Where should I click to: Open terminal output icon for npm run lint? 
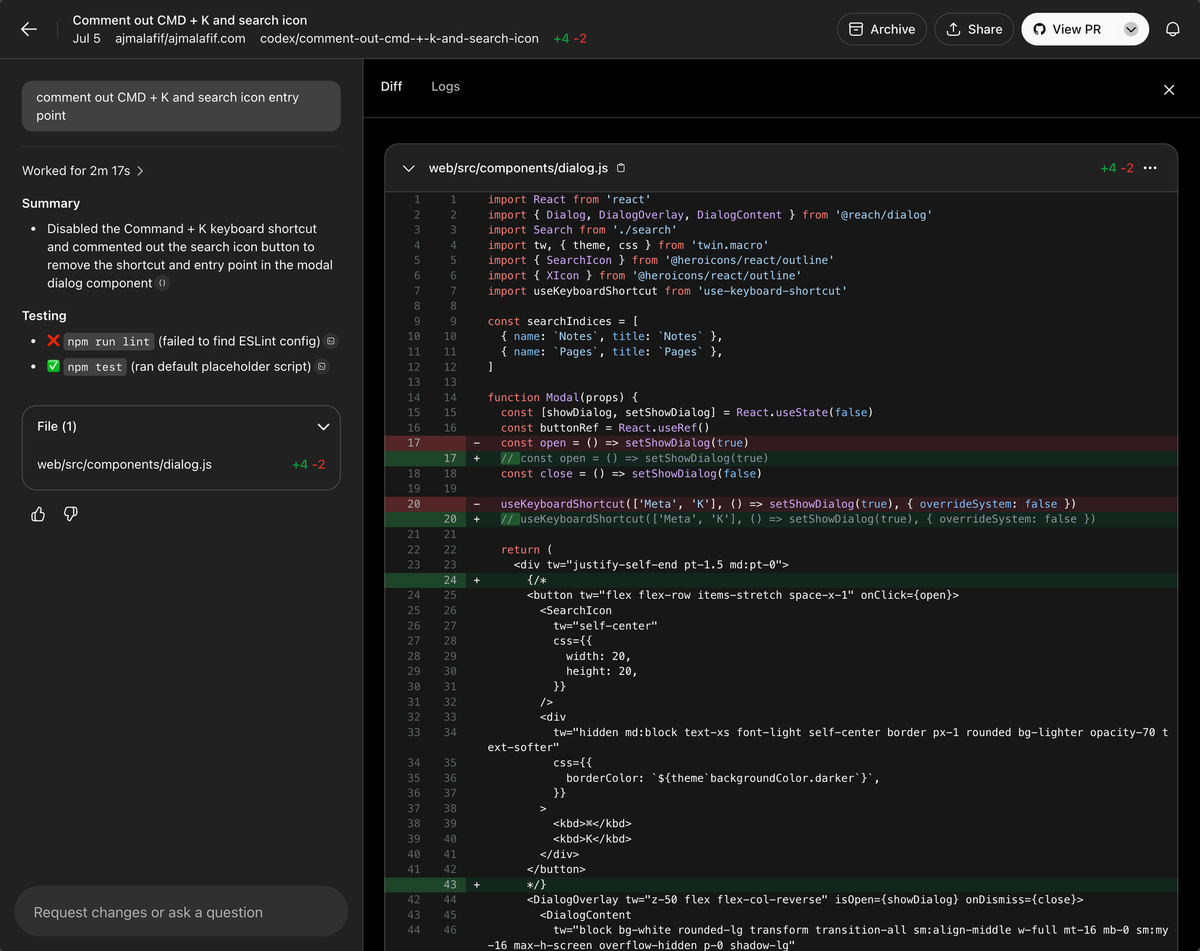[x=332, y=341]
